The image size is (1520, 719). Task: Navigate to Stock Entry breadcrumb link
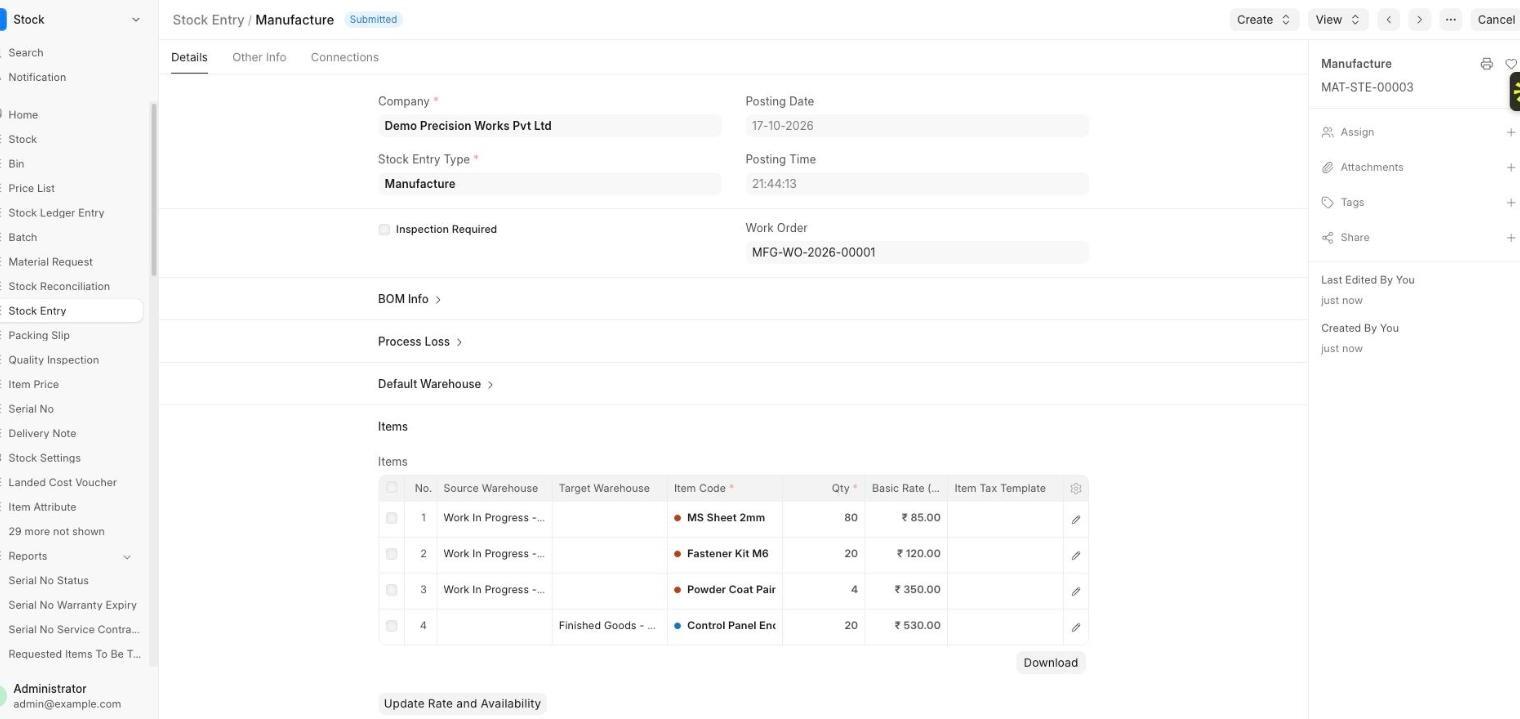[x=208, y=20]
